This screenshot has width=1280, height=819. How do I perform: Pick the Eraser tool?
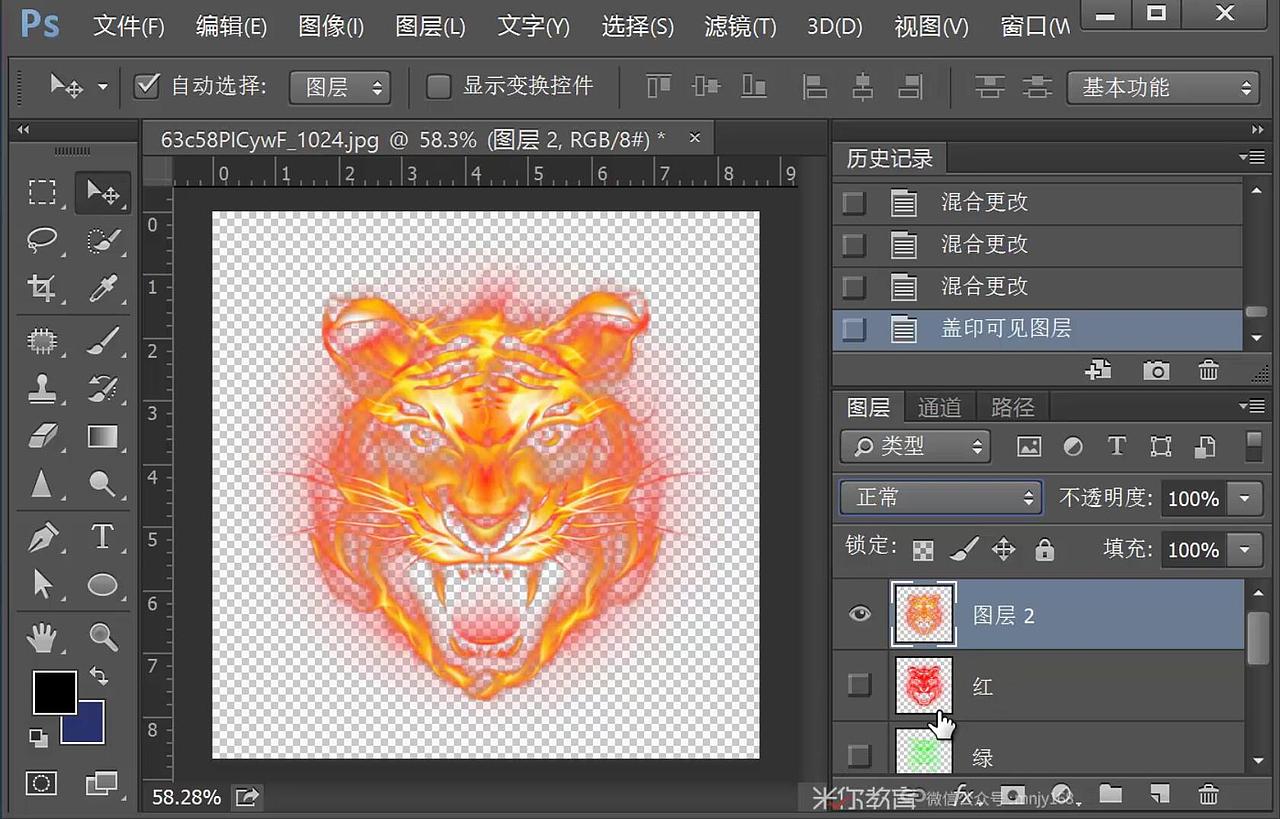click(x=42, y=437)
